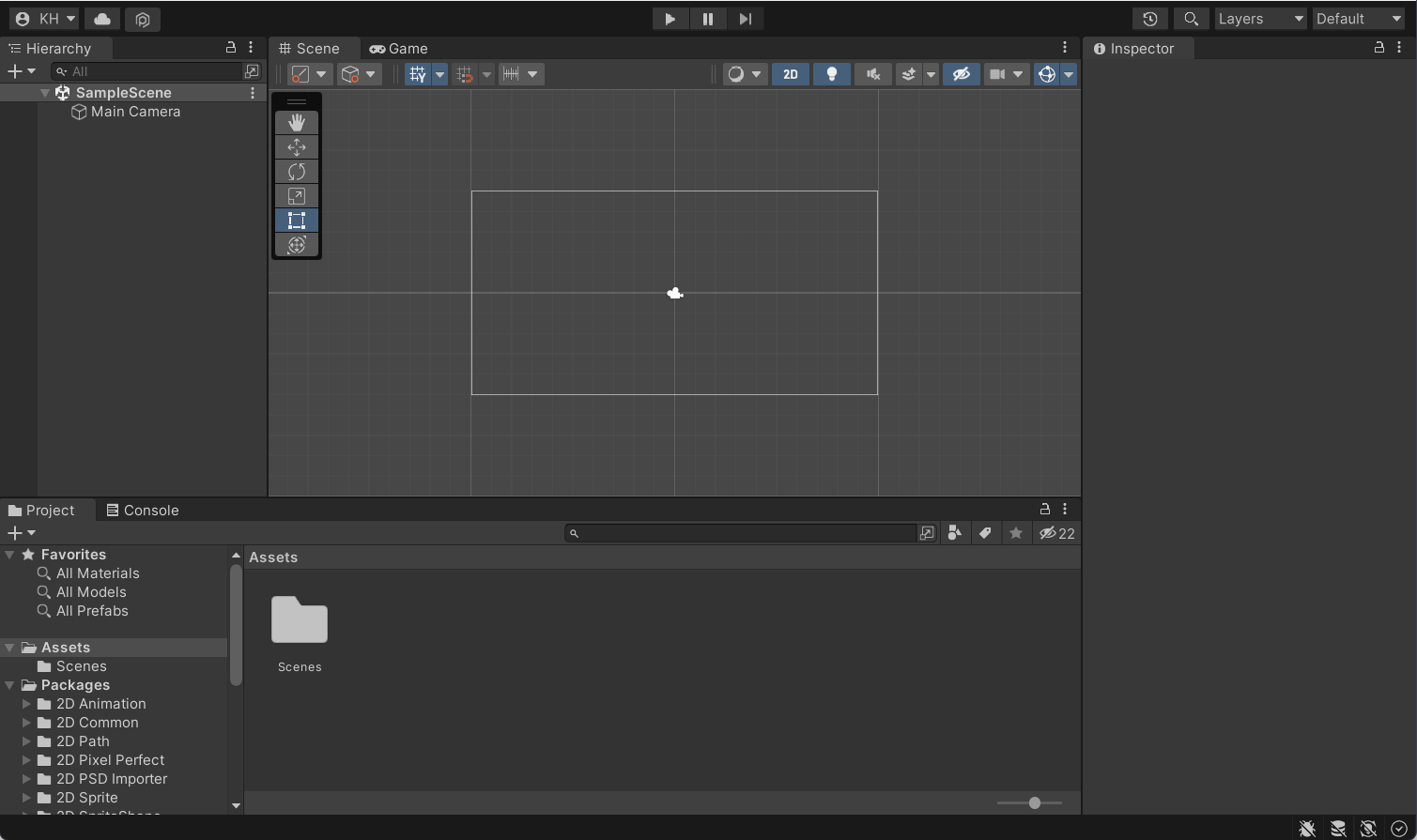Open Project search picker icon

927,533
